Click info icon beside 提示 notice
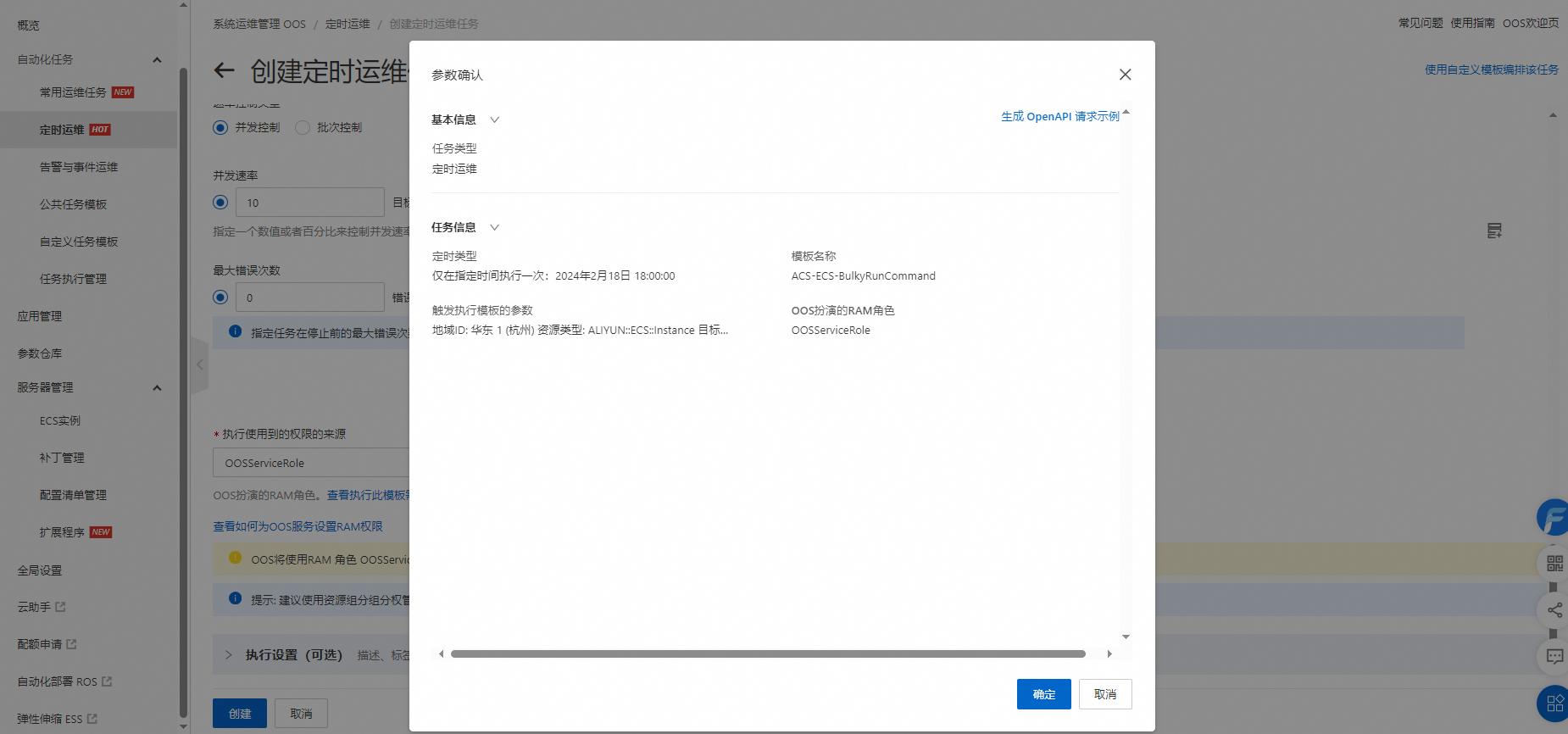This screenshot has height=734, width=1568. (x=236, y=598)
